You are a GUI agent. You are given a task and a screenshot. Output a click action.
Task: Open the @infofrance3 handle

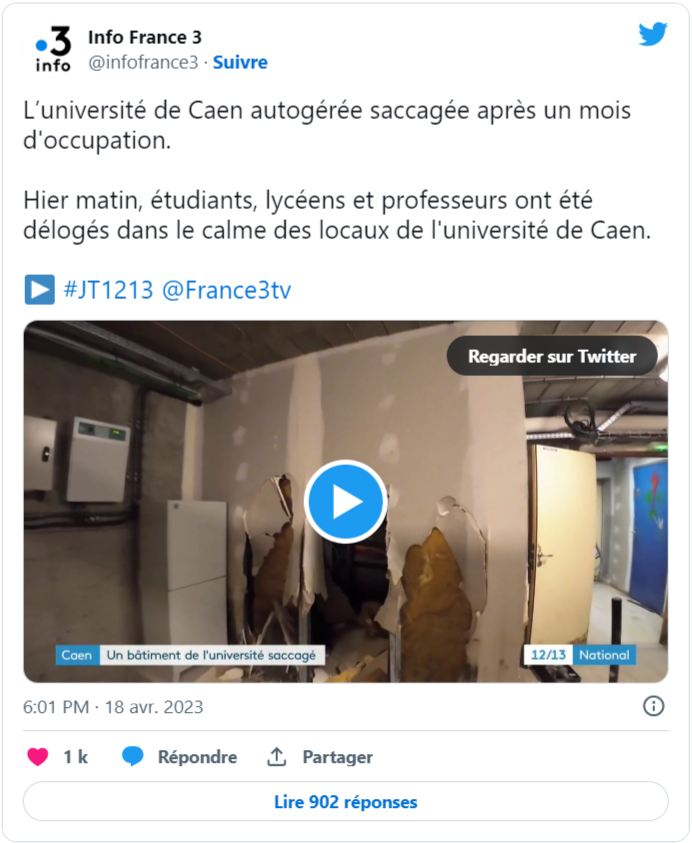click(143, 62)
